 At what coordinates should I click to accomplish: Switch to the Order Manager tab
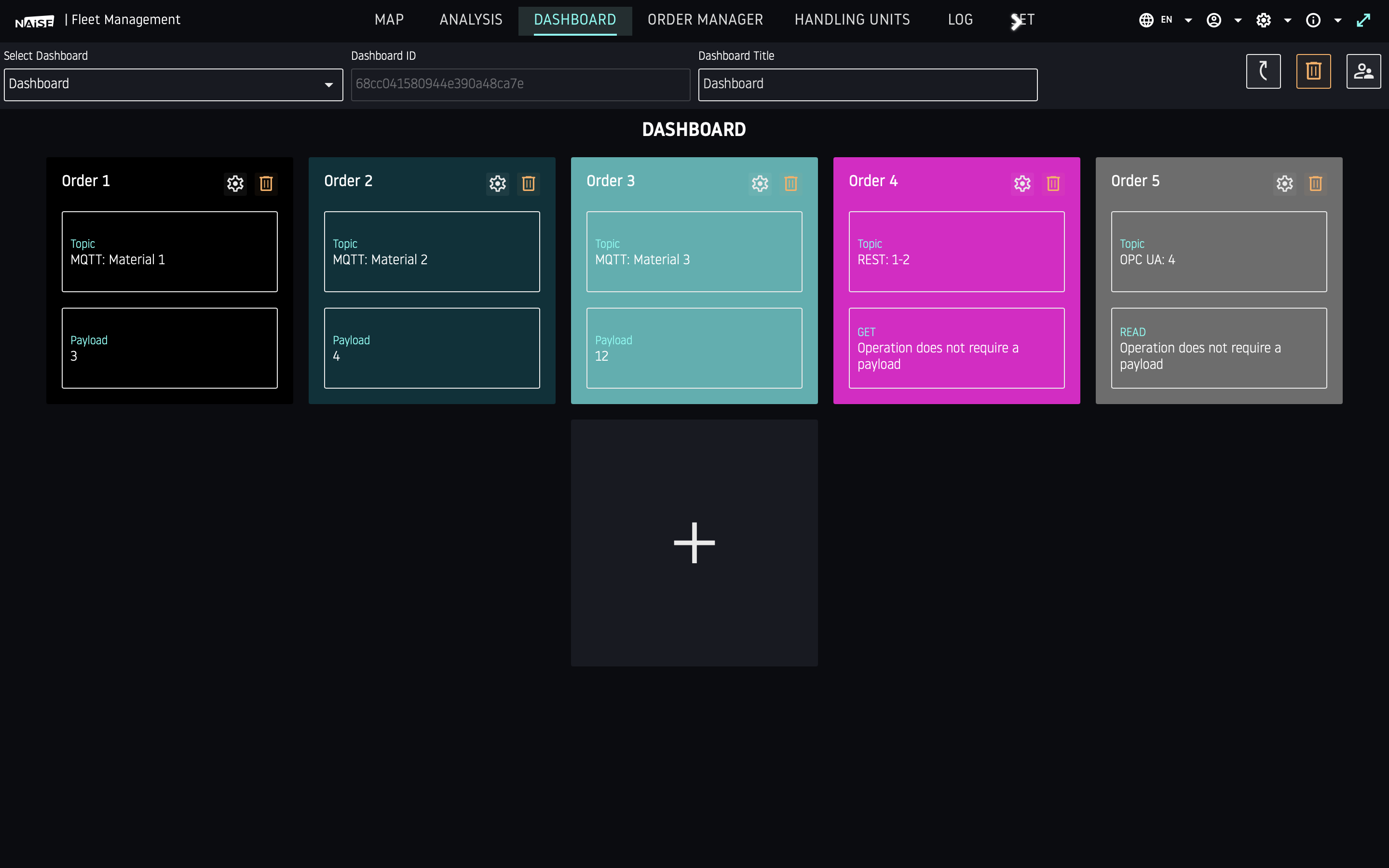pyautogui.click(x=705, y=20)
